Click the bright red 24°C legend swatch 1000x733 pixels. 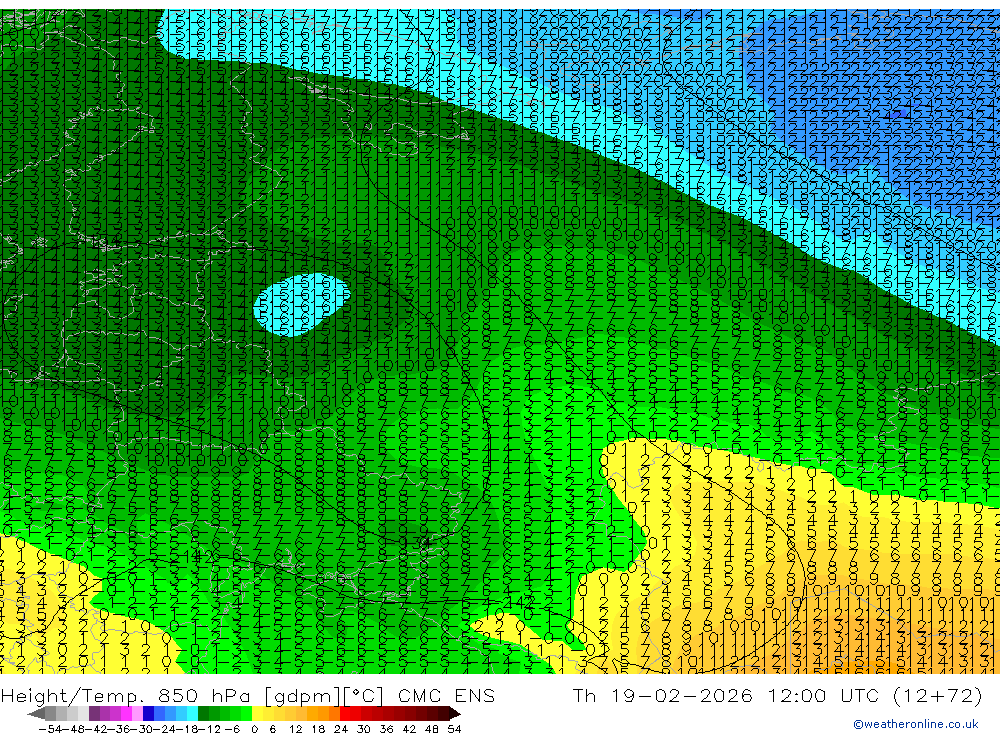[x=345, y=713]
